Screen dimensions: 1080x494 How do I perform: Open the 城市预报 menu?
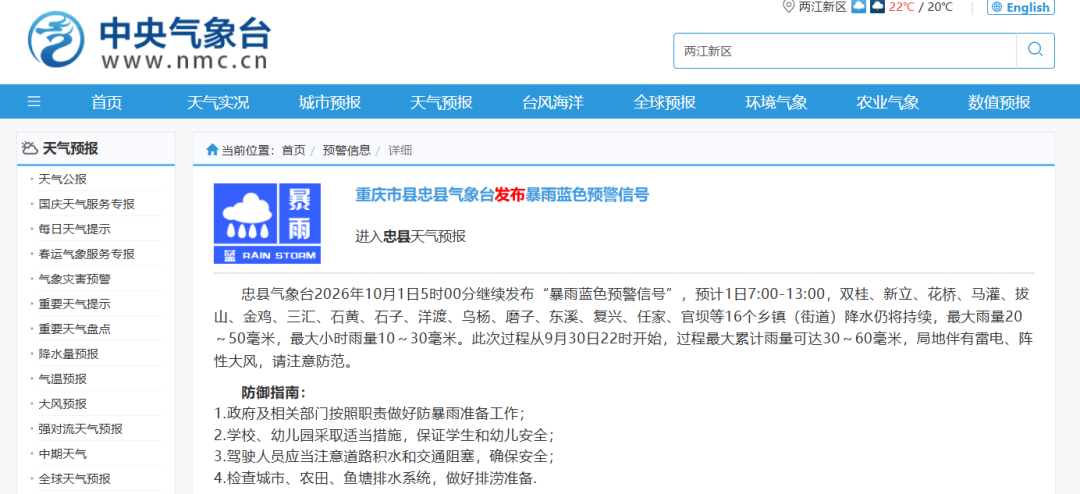[x=330, y=102]
